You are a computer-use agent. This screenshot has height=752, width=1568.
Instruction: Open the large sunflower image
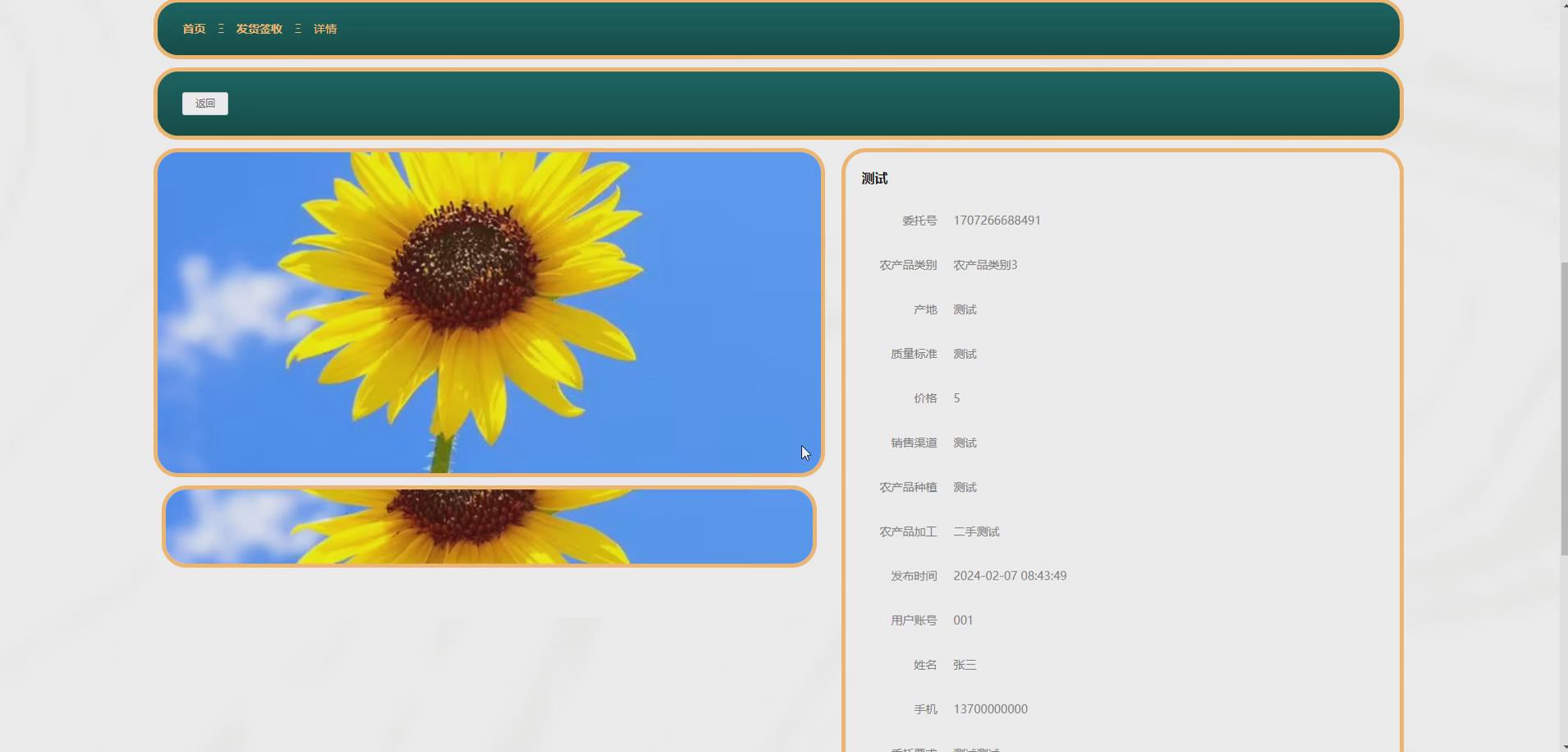[x=489, y=312]
